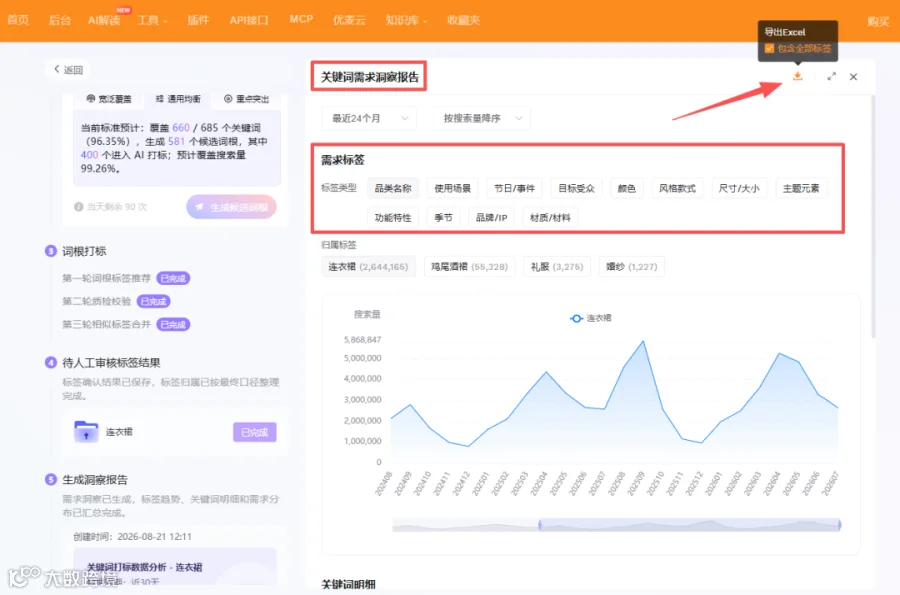Go to 首页 in top navigation

(x=18, y=20)
